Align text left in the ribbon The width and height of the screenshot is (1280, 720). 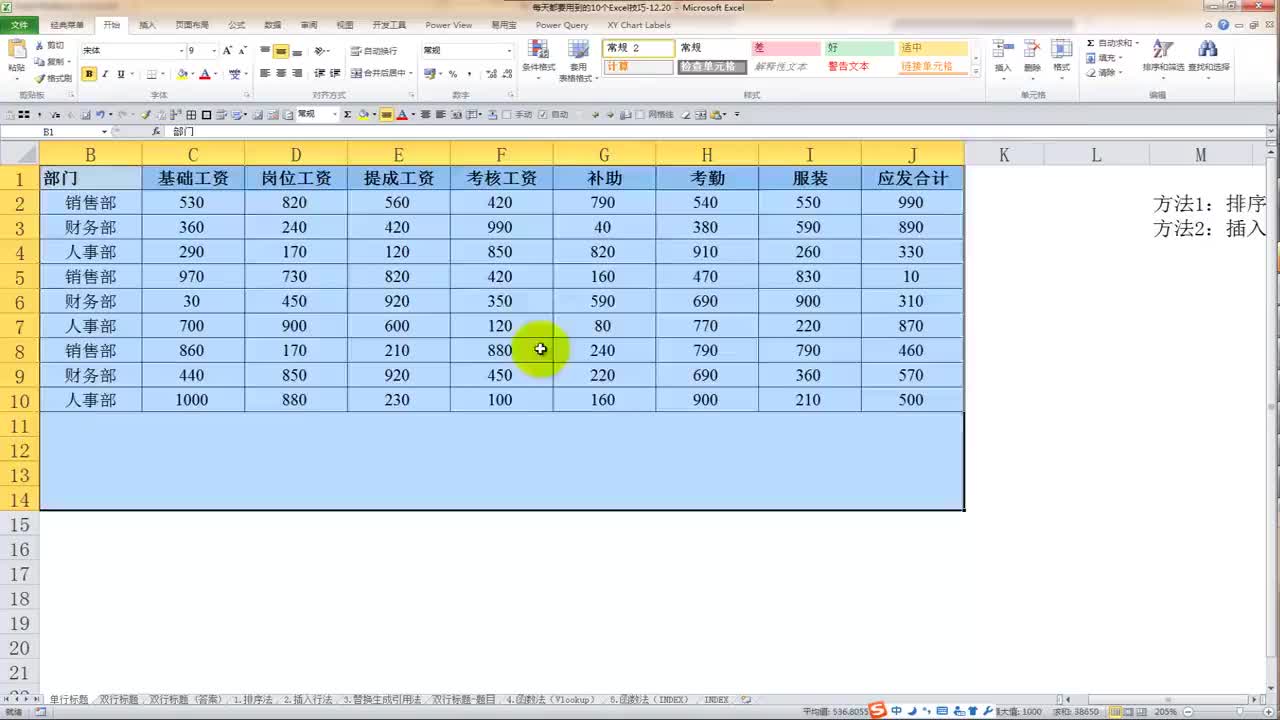tap(265, 73)
